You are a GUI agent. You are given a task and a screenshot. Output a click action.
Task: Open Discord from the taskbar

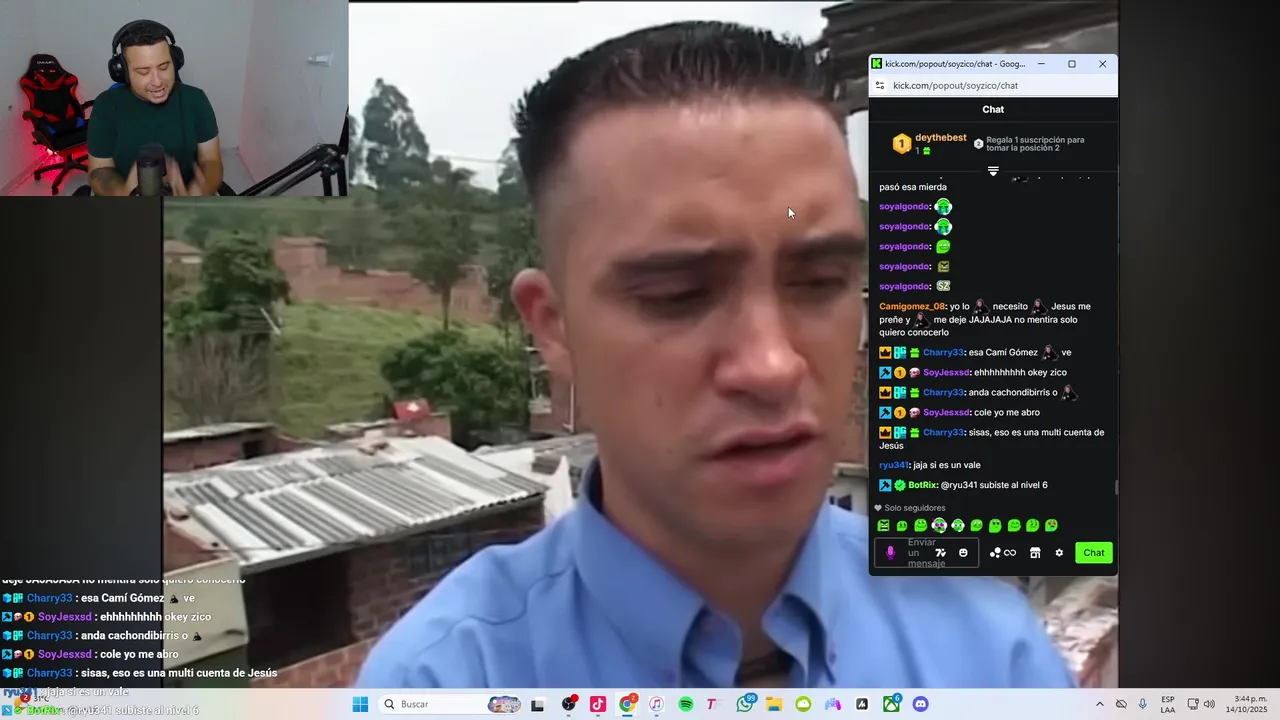click(x=920, y=704)
